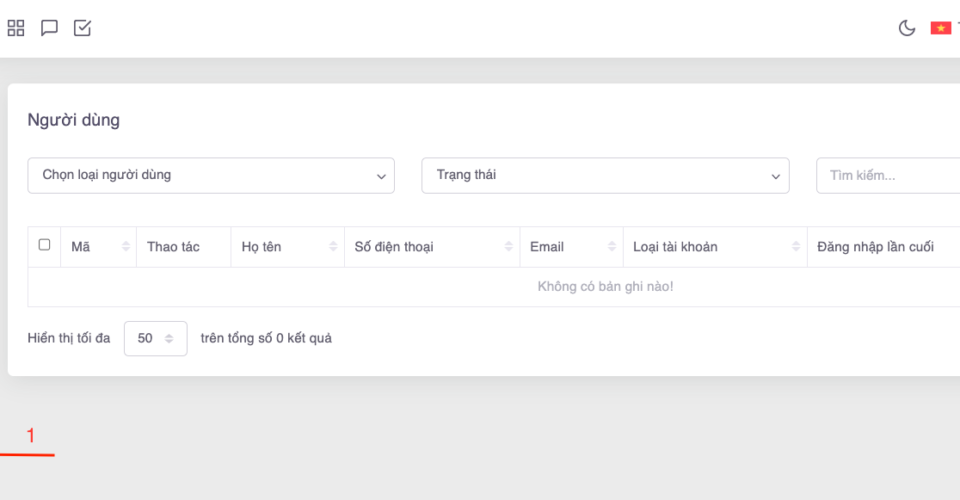Expand the Chọn loại người dùng dropdown
The width and height of the screenshot is (960, 500).
(x=211, y=175)
